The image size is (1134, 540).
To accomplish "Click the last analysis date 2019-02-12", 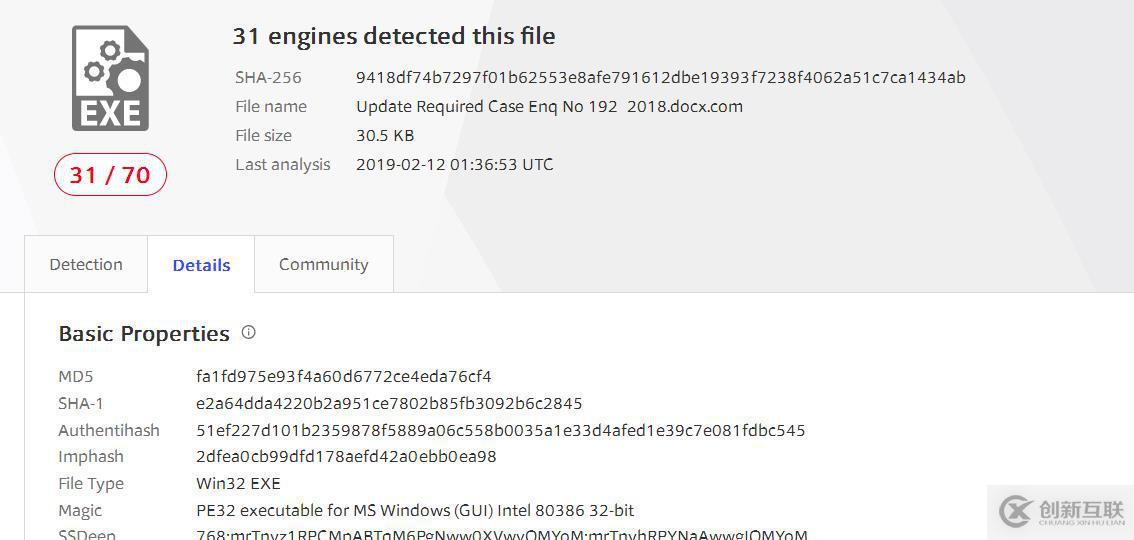I will [x=454, y=164].
